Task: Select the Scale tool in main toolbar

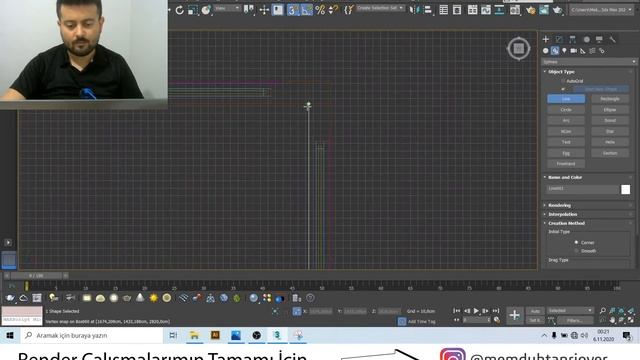Action: [x=193, y=10]
